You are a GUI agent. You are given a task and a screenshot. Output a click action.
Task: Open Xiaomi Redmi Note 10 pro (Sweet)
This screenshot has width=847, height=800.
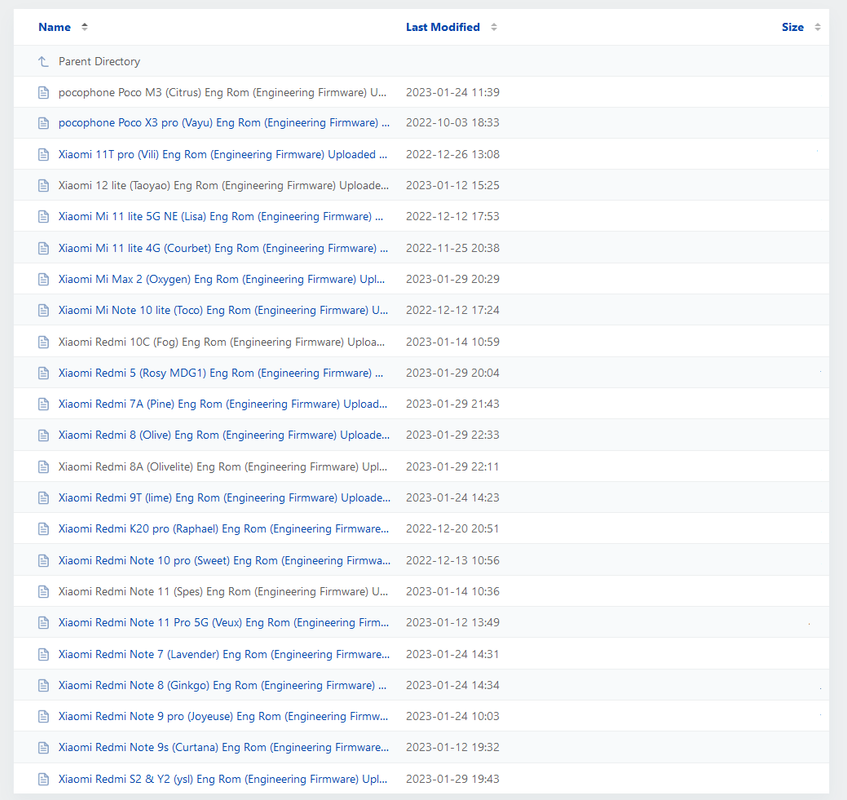point(224,561)
